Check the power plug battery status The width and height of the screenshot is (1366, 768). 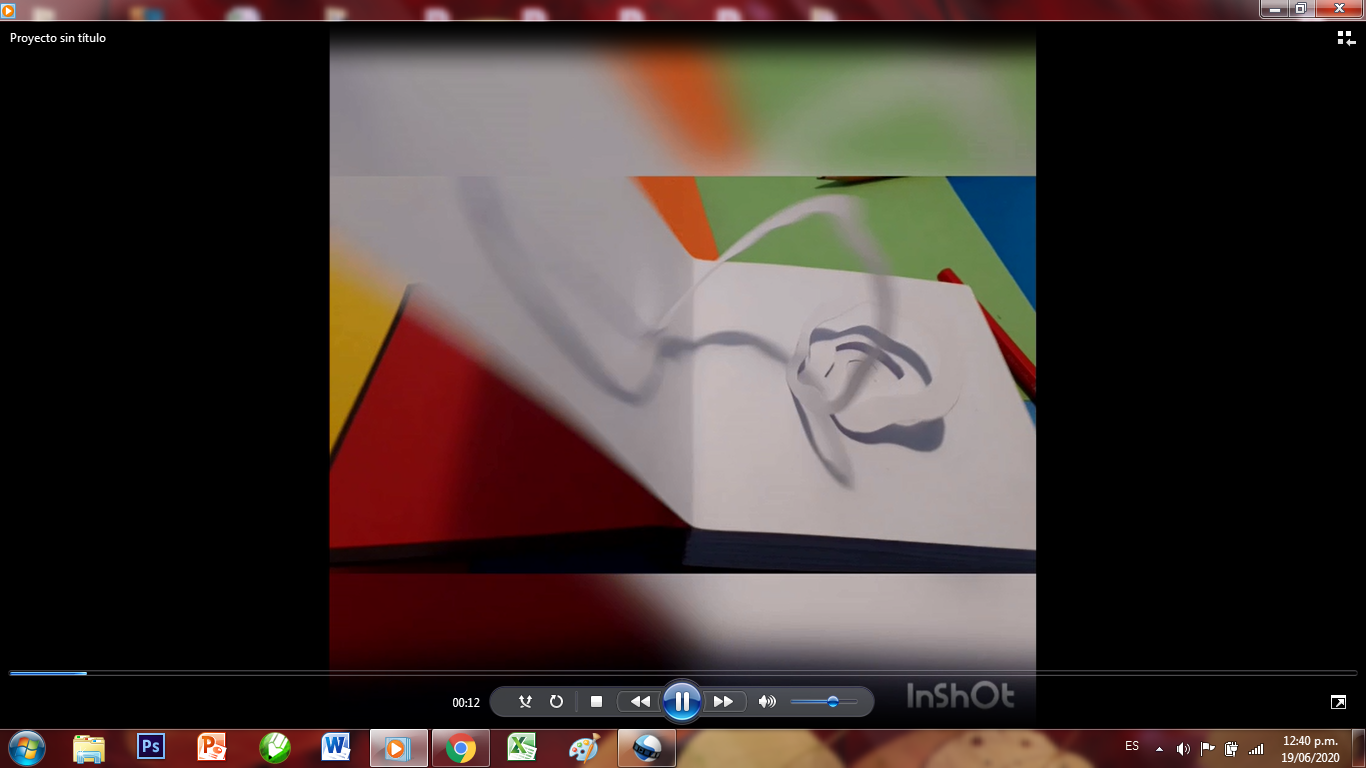1231,748
